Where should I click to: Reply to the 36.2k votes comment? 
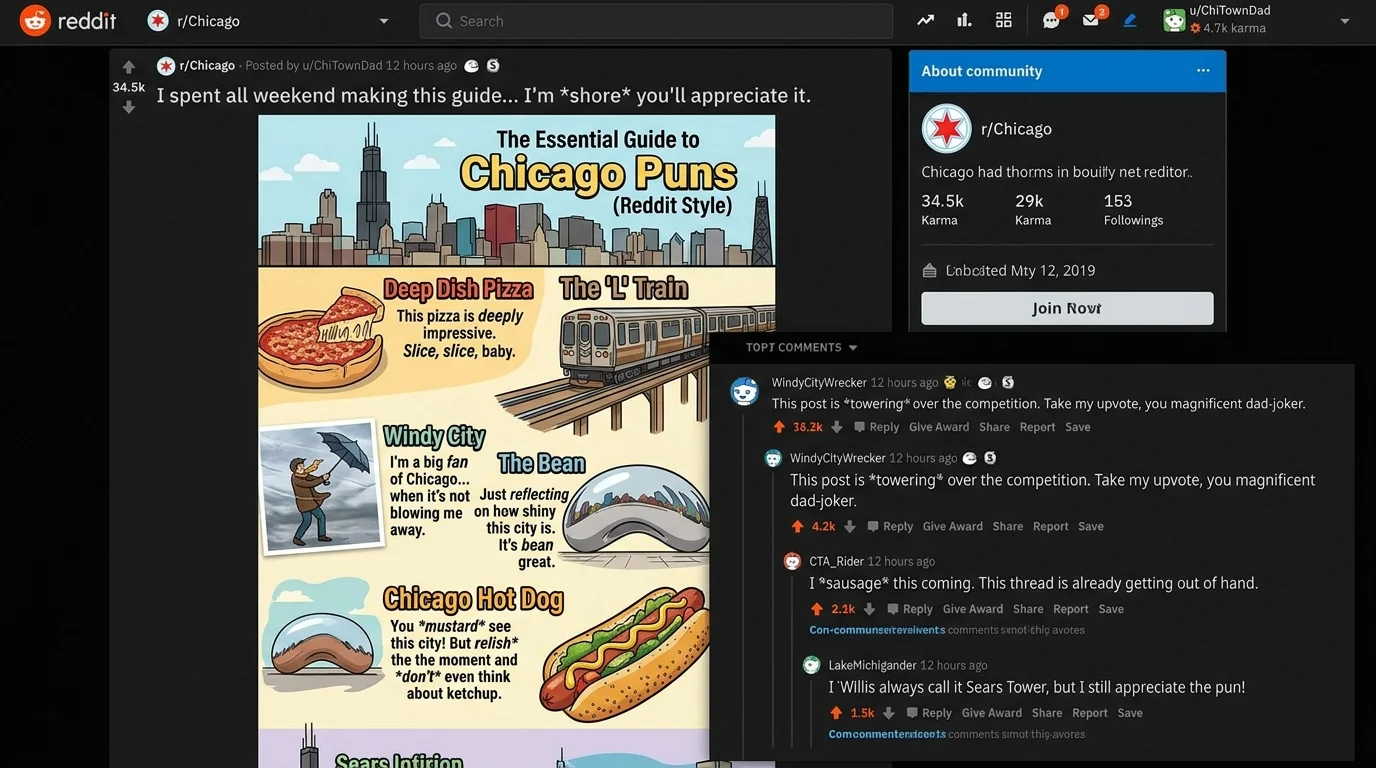point(876,427)
